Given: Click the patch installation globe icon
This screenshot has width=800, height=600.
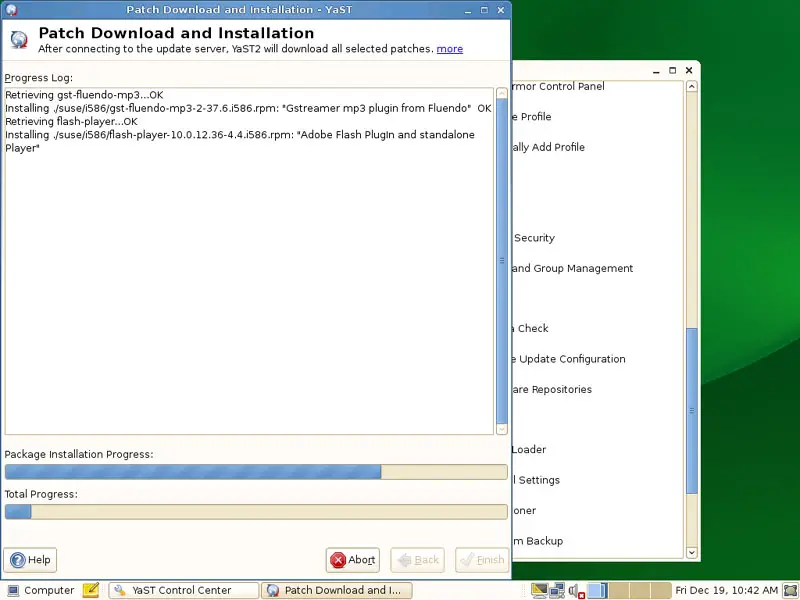Looking at the screenshot, I should click(19, 39).
